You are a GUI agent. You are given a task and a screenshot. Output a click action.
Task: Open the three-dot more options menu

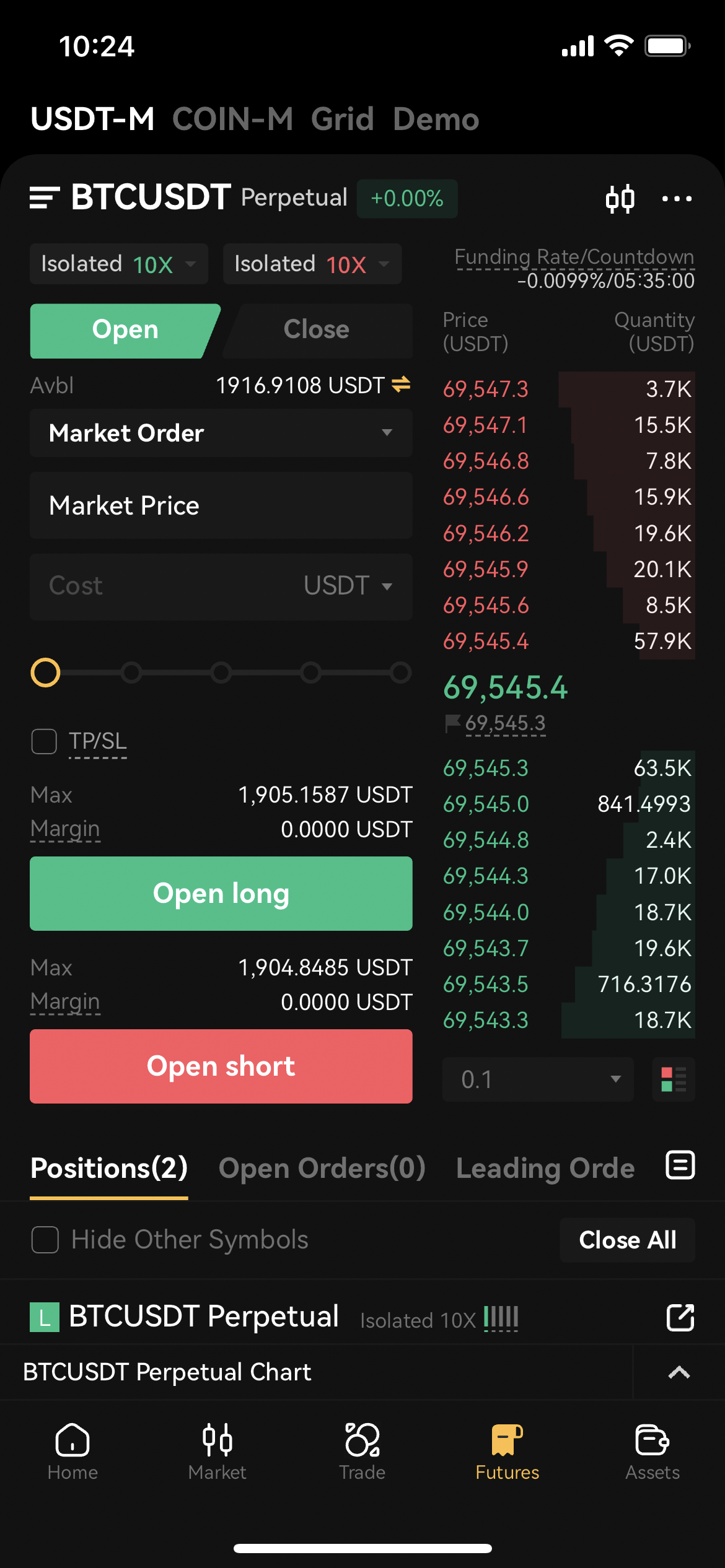(x=677, y=199)
